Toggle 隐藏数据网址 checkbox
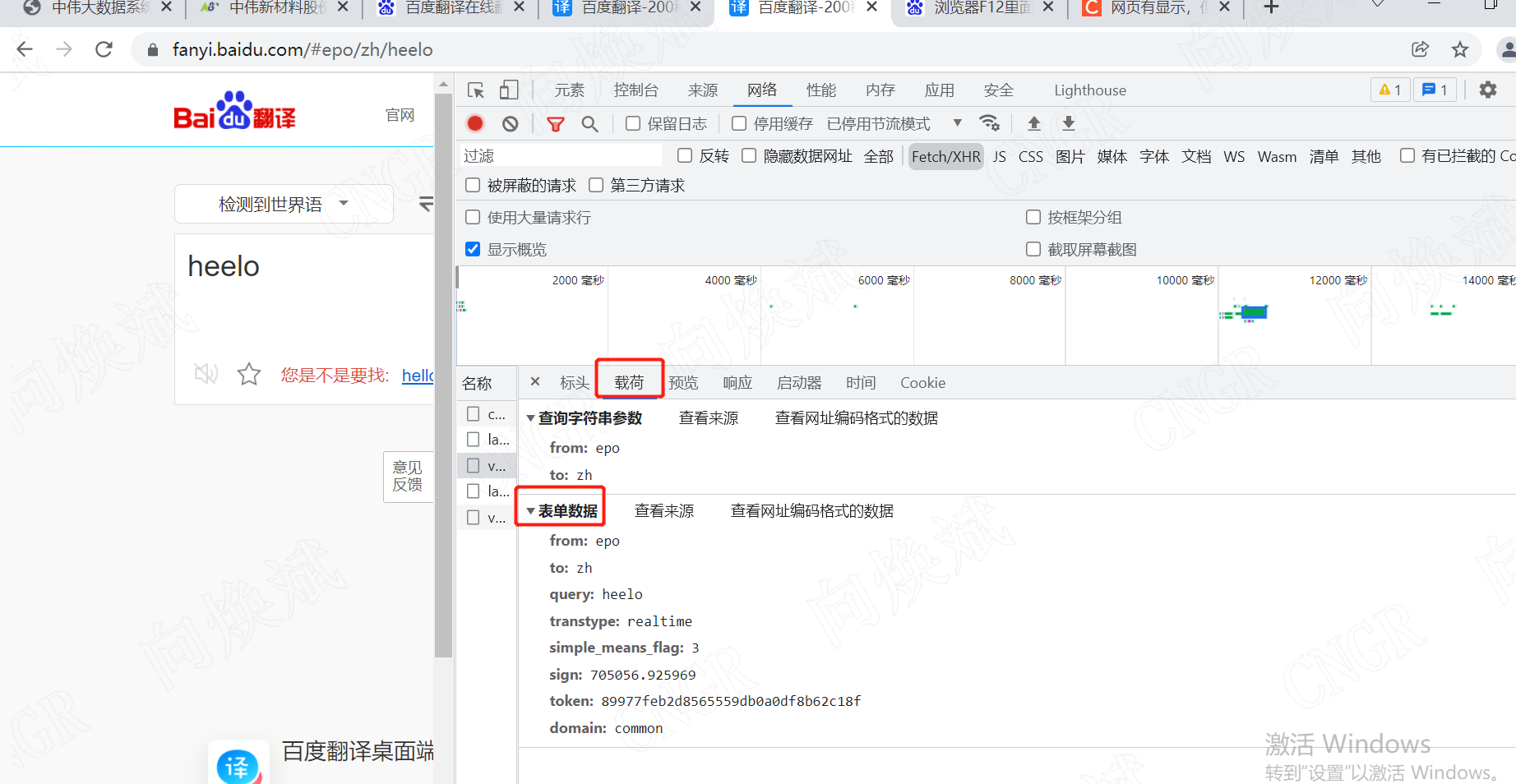This screenshot has width=1516, height=784. tap(749, 155)
